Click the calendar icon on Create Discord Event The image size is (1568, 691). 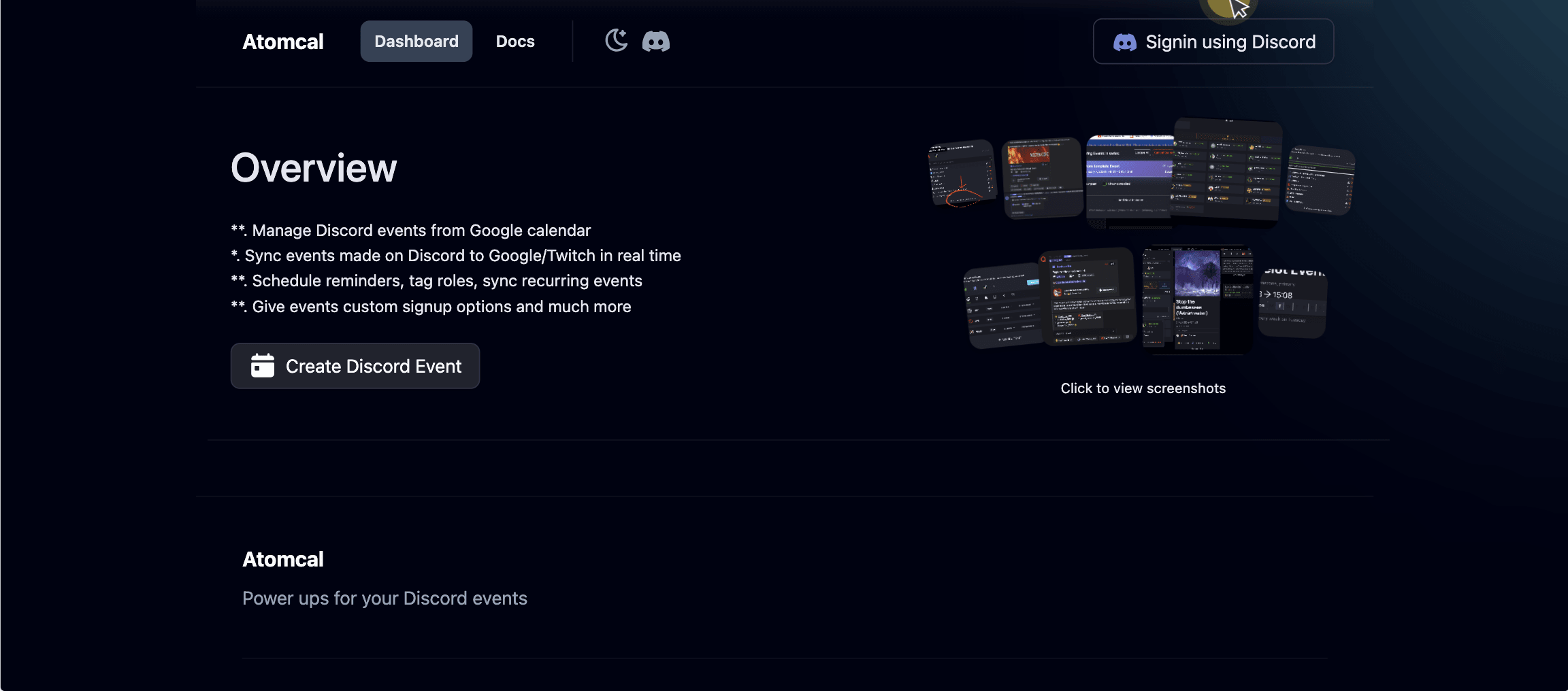(262, 366)
